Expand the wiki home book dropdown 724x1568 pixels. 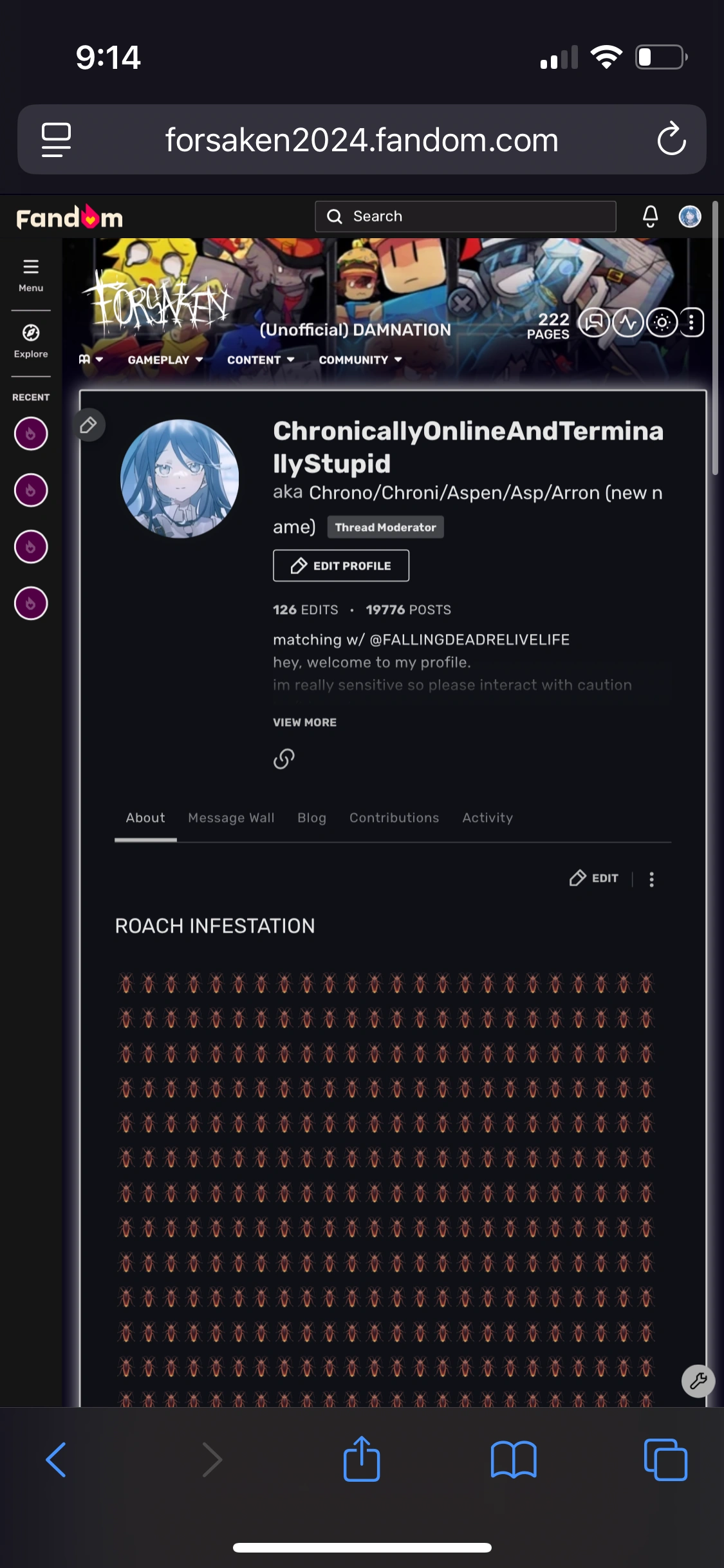(x=91, y=359)
